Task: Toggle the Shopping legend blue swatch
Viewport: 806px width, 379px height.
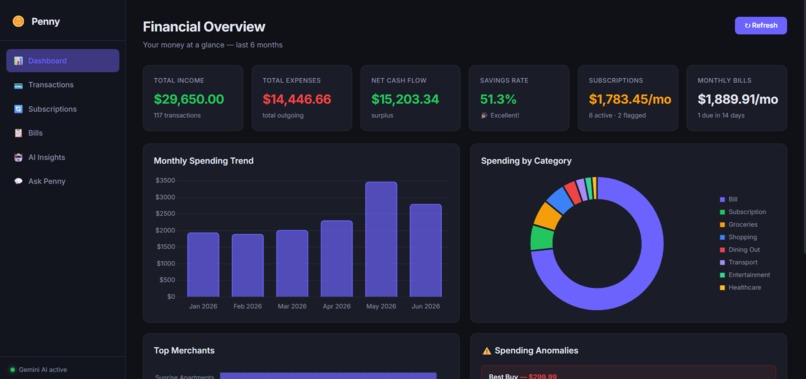Action: [722, 237]
